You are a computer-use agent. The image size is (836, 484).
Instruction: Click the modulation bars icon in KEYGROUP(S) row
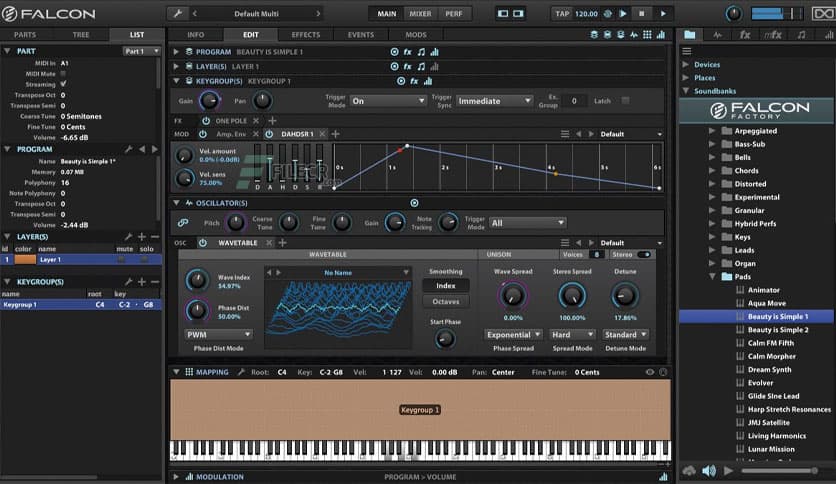pos(428,81)
